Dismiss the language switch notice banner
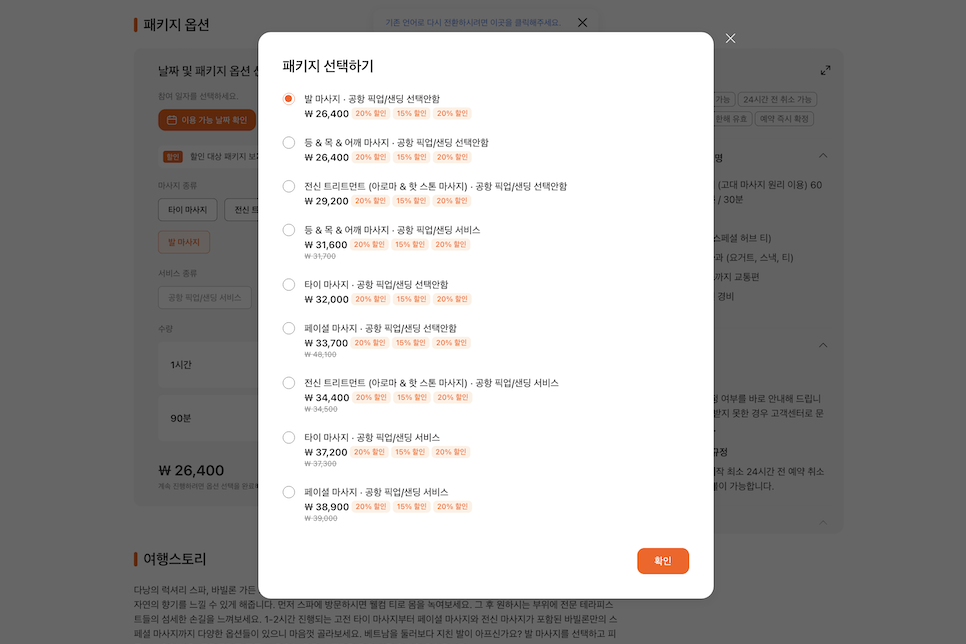Screen dimensions: 966x644 [582, 23]
